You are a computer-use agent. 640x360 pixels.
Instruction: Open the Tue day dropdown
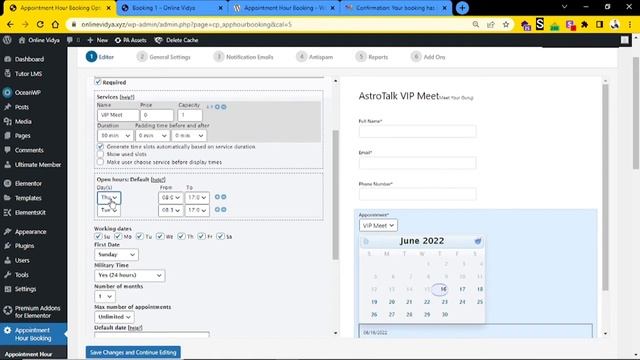pyautogui.click(x=109, y=210)
